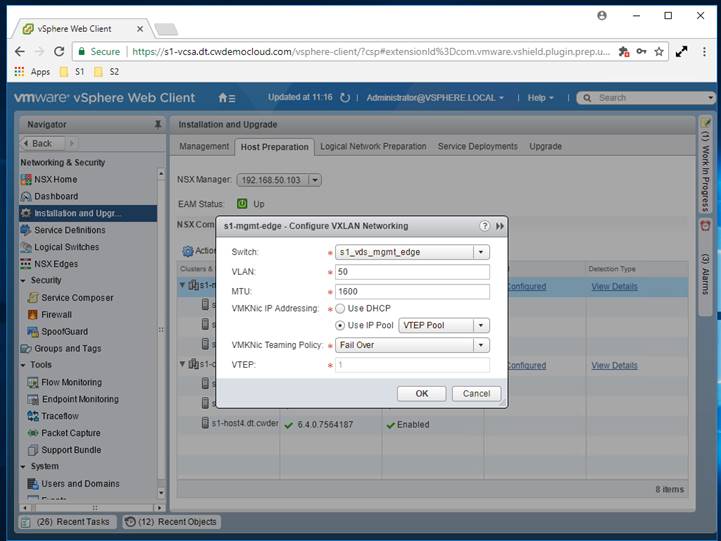Open the Recent Tasks panel
The height and width of the screenshot is (541, 721).
pos(67,522)
